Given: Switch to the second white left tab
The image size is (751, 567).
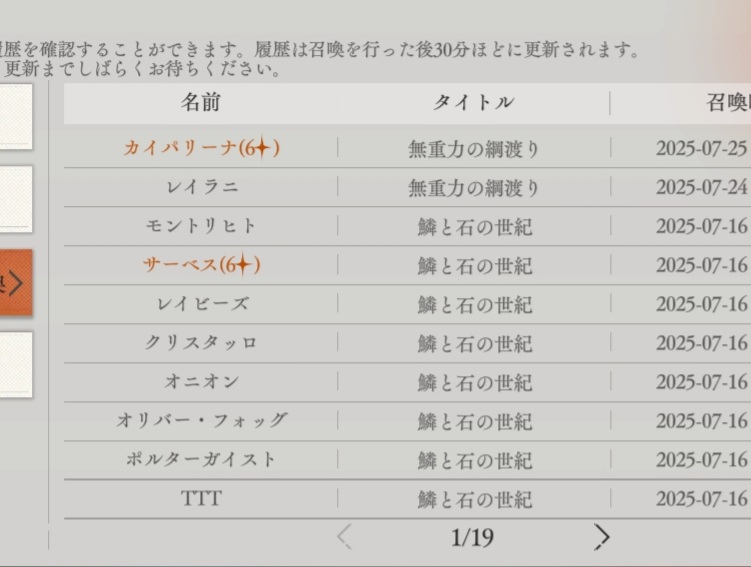Looking at the screenshot, I should click(15, 199).
